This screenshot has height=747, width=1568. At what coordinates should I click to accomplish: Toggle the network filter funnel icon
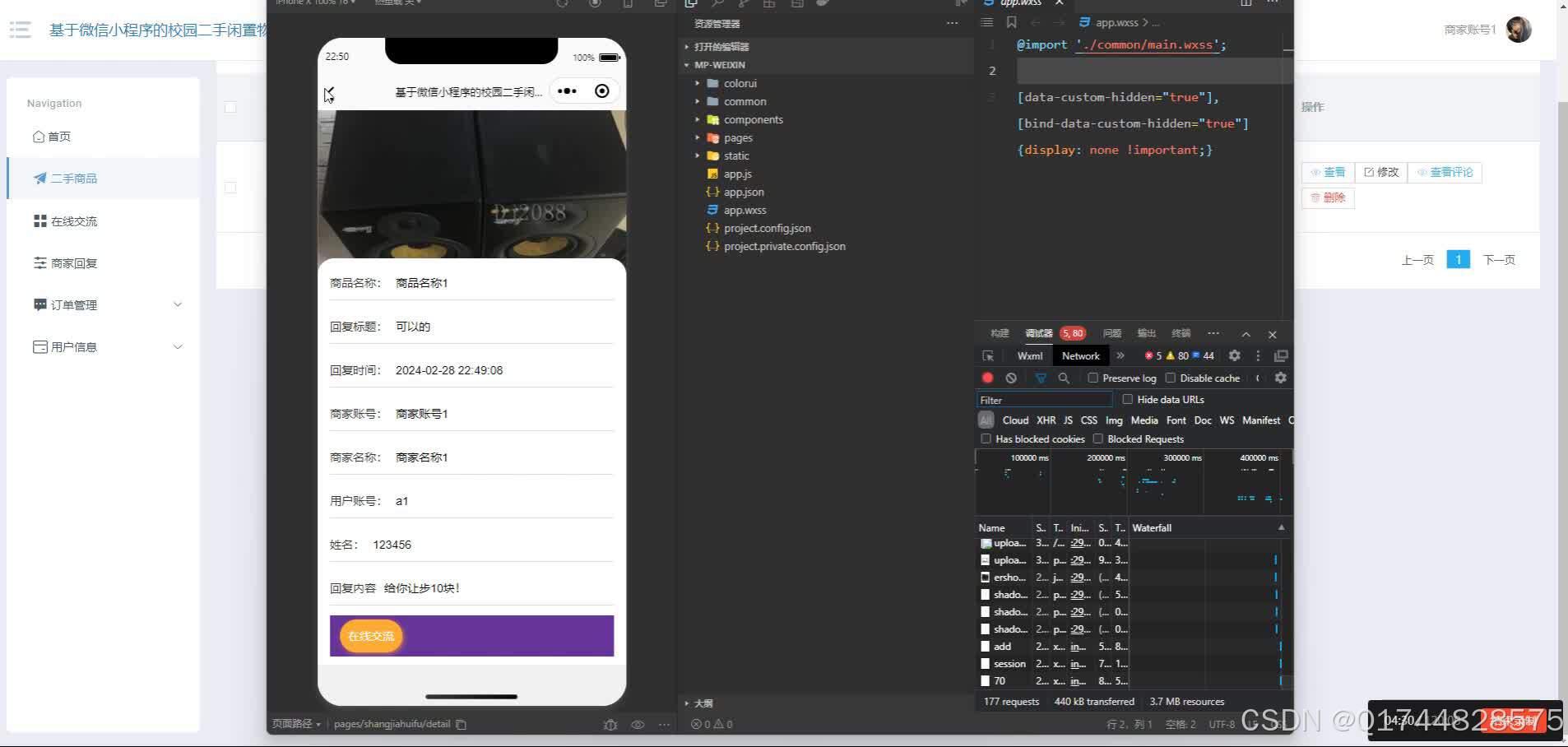click(1041, 378)
